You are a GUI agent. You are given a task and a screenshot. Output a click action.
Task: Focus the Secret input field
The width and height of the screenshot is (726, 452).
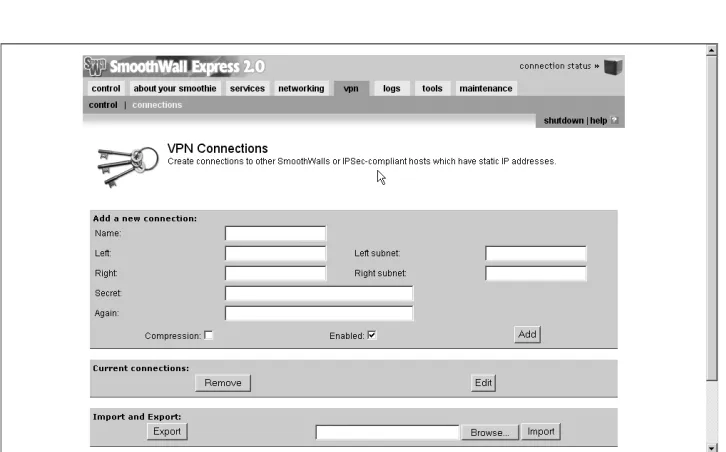319,293
